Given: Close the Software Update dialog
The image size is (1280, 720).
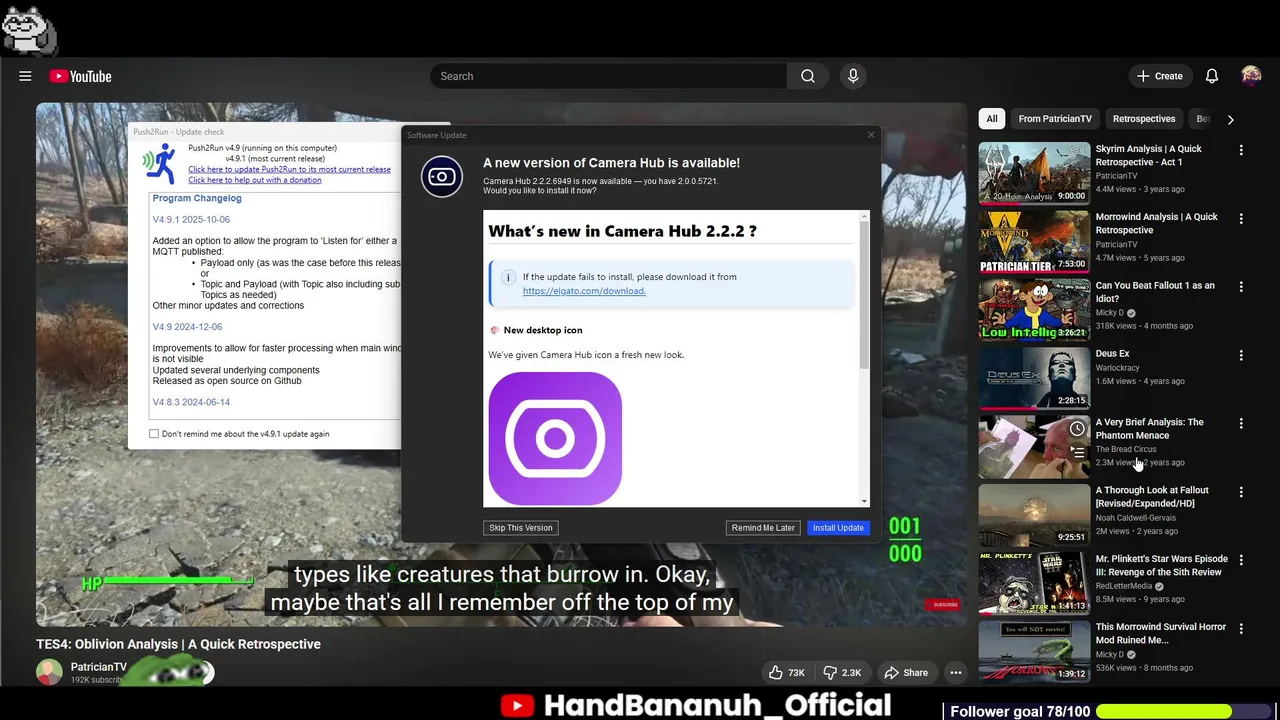Looking at the screenshot, I should coord(870,135).
